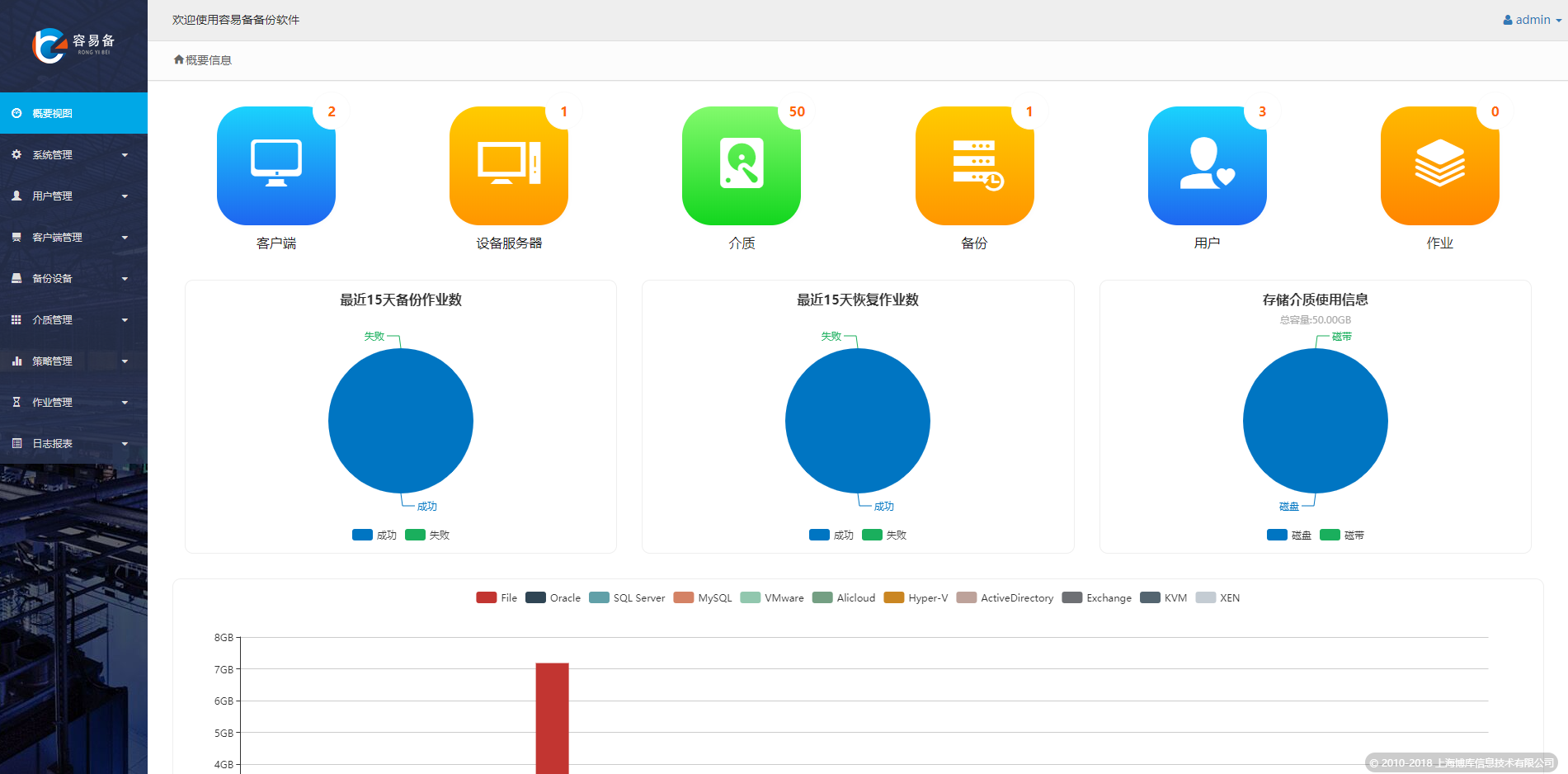Click the restore jobs pie chart

[x=858, y=421]
